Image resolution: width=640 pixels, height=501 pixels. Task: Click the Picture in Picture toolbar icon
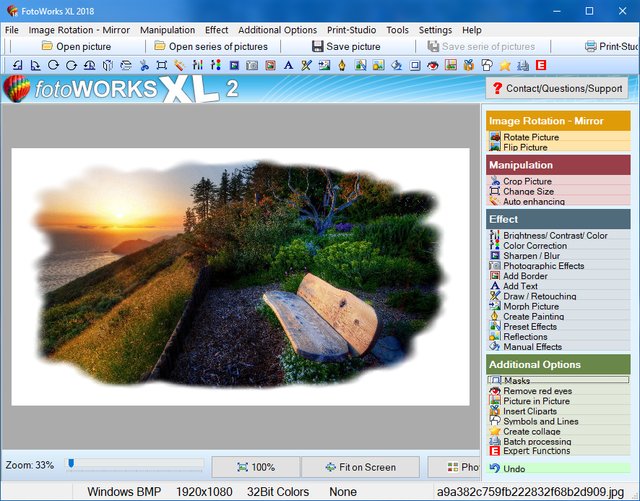pyautogui.click(x=451, y=65)
